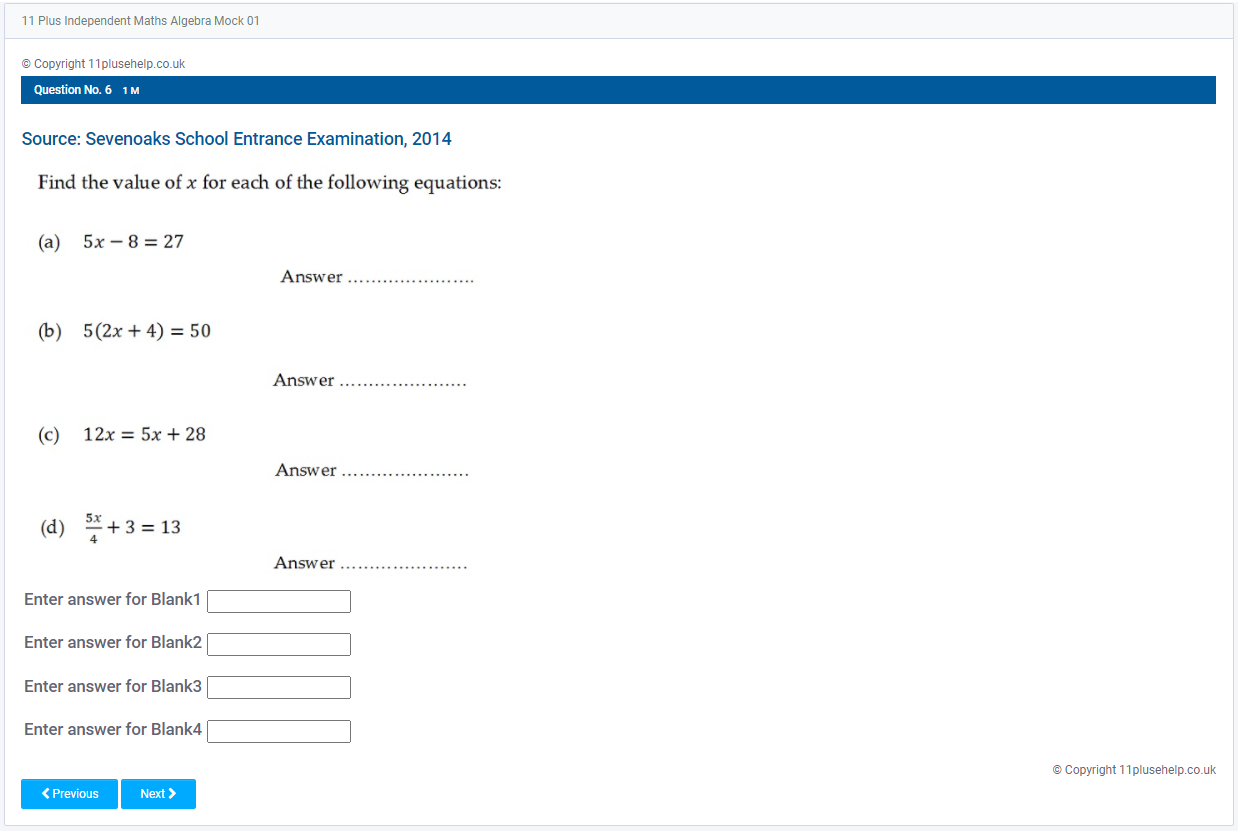
Task: Click into the Blank3 answer field
Action: (278, 687)
